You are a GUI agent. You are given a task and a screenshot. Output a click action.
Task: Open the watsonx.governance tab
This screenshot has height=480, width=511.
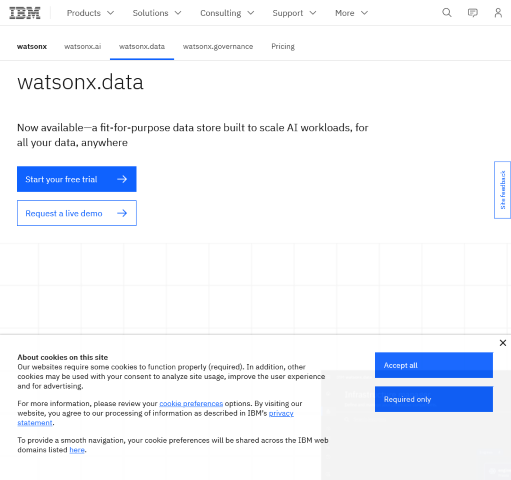pyautogui.click(x=218, y=46)
